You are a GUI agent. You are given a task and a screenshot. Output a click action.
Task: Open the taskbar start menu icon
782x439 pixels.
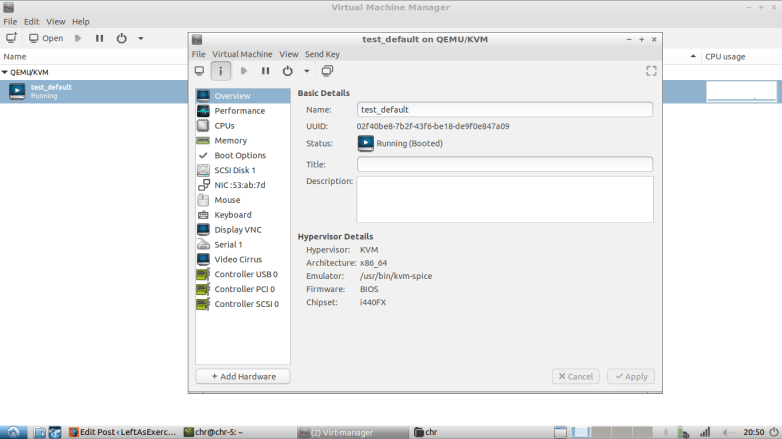click(x=13, y=432)
